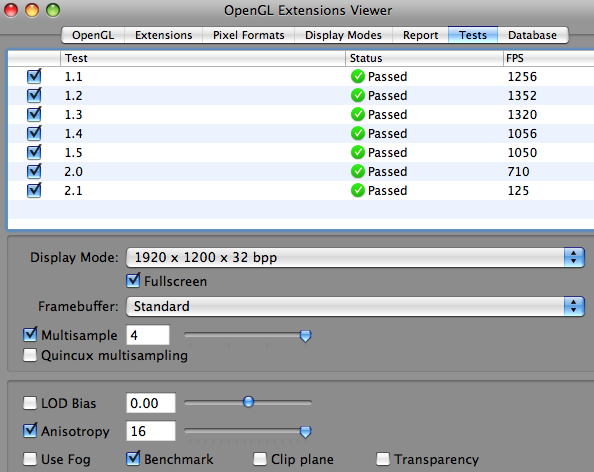Switch to the Extensions tab

tap(164, 35)
